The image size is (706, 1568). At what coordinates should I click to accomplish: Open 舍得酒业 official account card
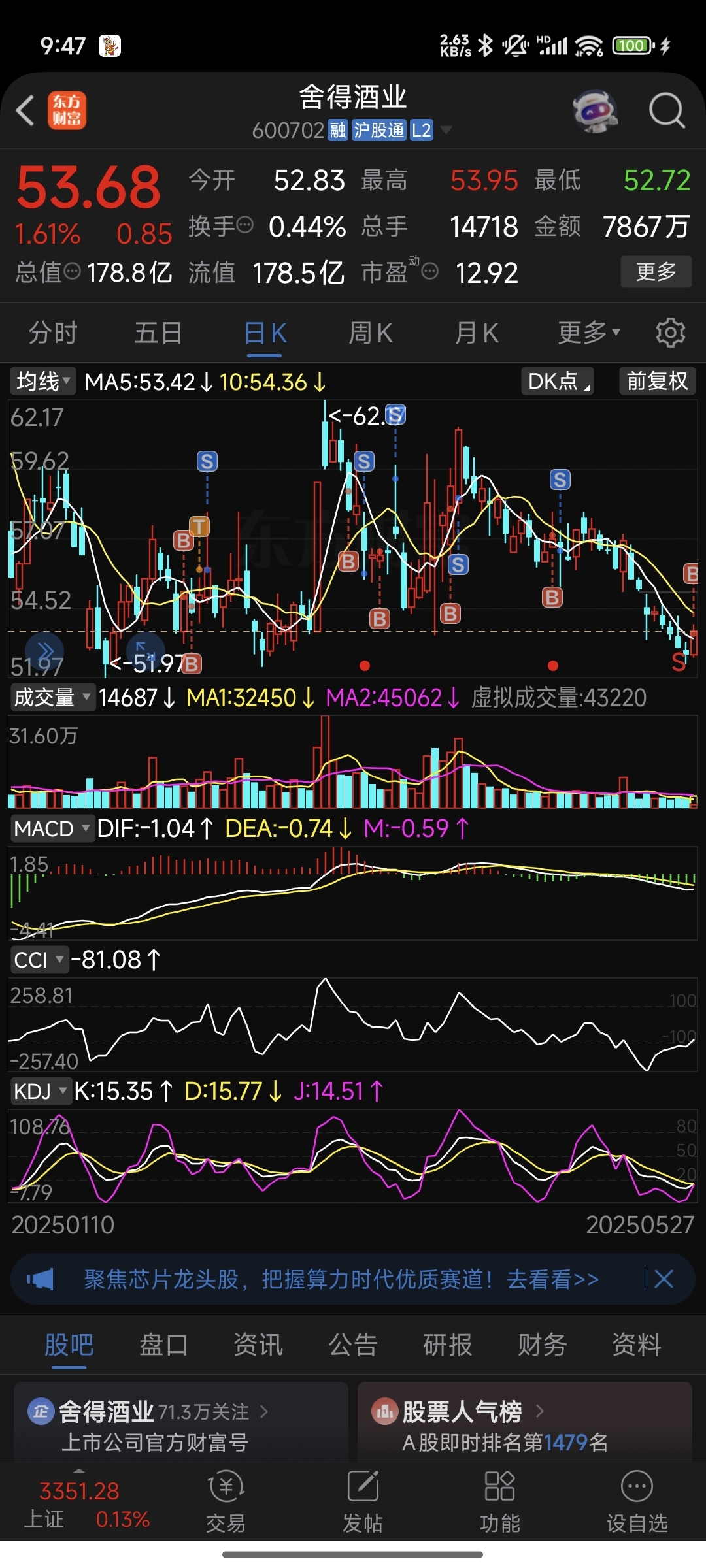(x=181, y=1422)
